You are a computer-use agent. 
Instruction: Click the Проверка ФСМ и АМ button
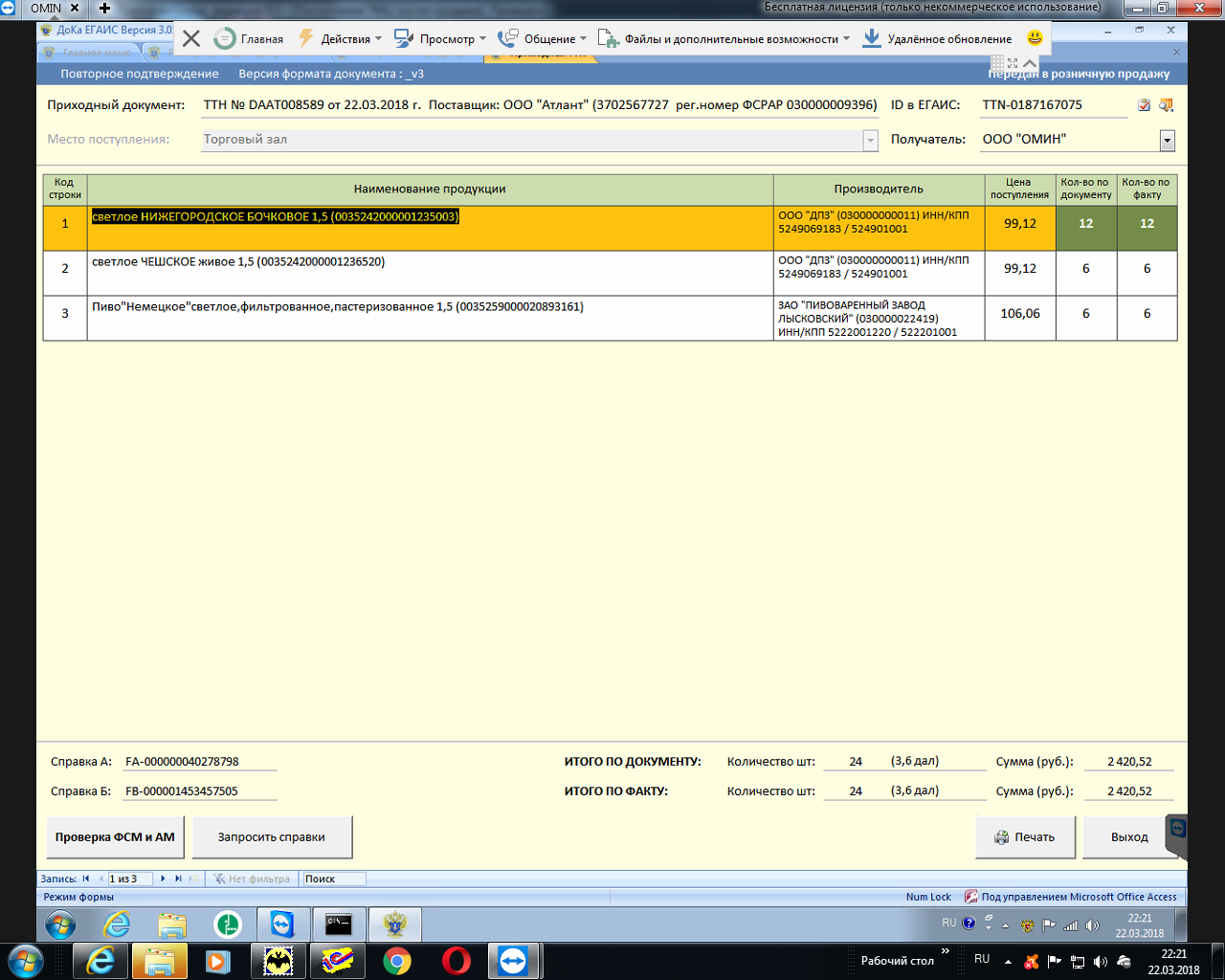[115, 837]
